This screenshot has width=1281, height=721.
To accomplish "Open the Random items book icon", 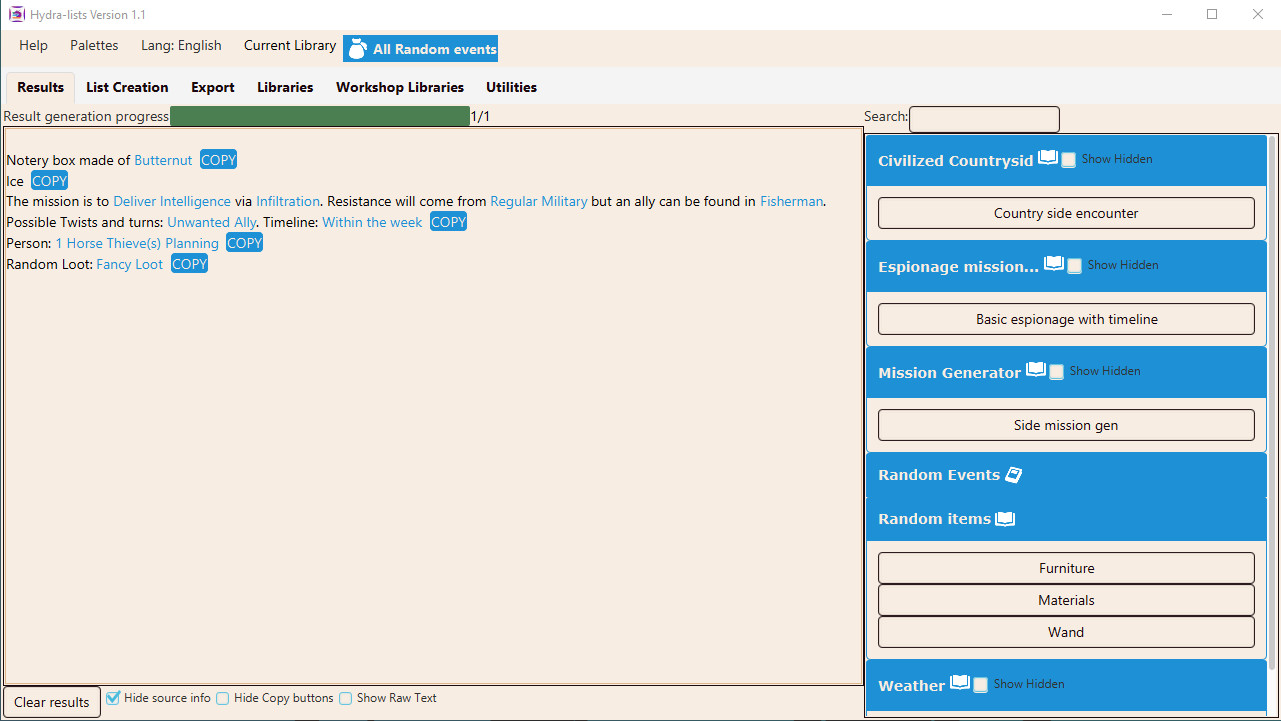I will point(1005,518).
